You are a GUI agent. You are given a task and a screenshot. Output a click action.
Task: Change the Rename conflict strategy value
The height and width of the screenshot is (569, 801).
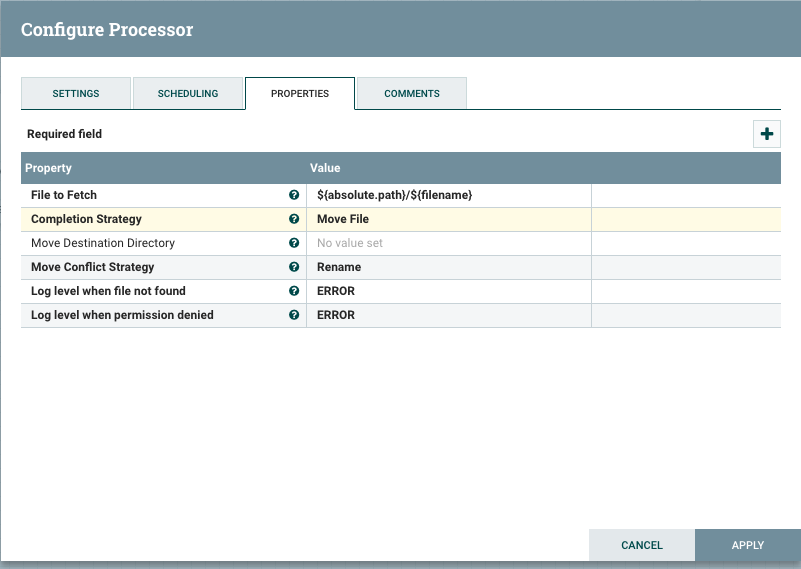point(449,267)
